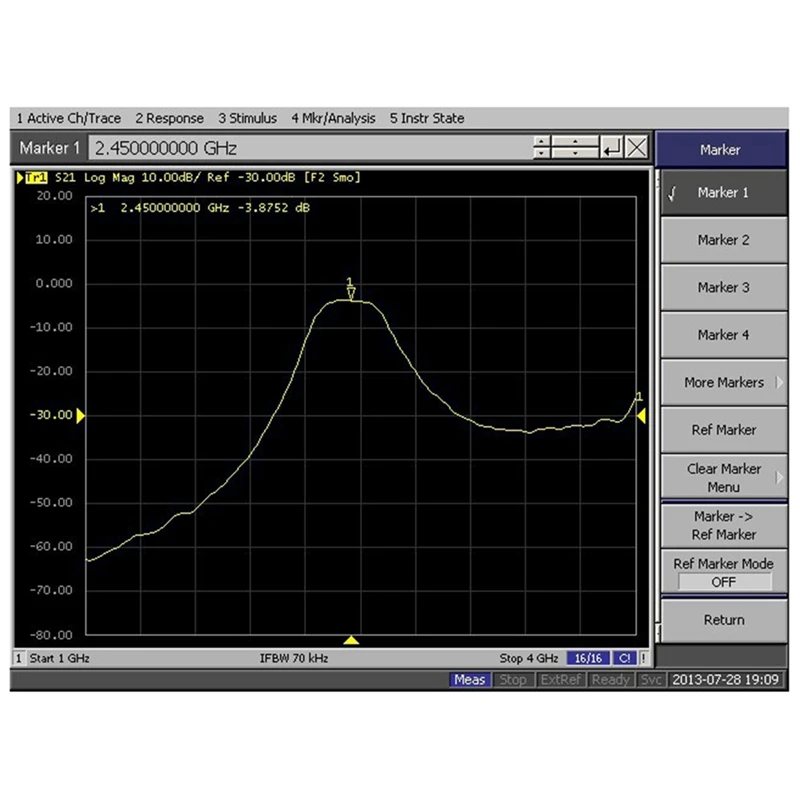Toggle Marker 1 active state
800x800 pixels.
[723, 192]
